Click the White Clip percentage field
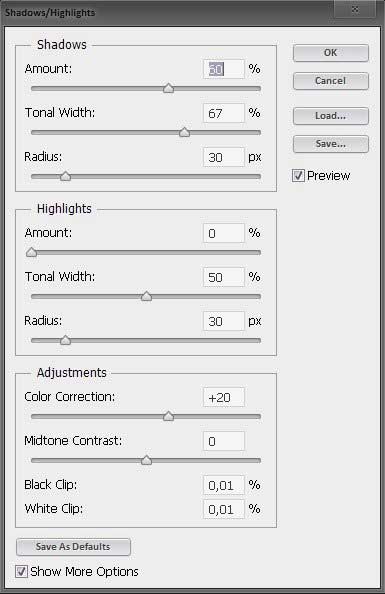The width and height of the screenshot is (385, 594). (224, 509)
